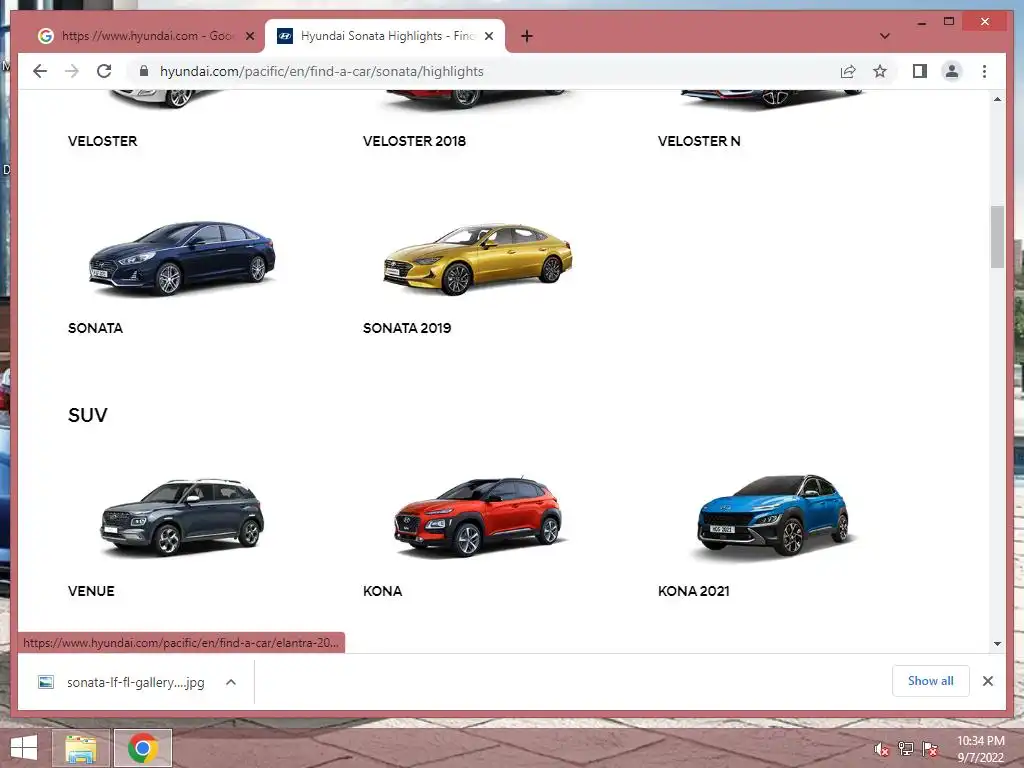Click the padlock site info icon
The image size is (1024, 768).
click(144, 71)
